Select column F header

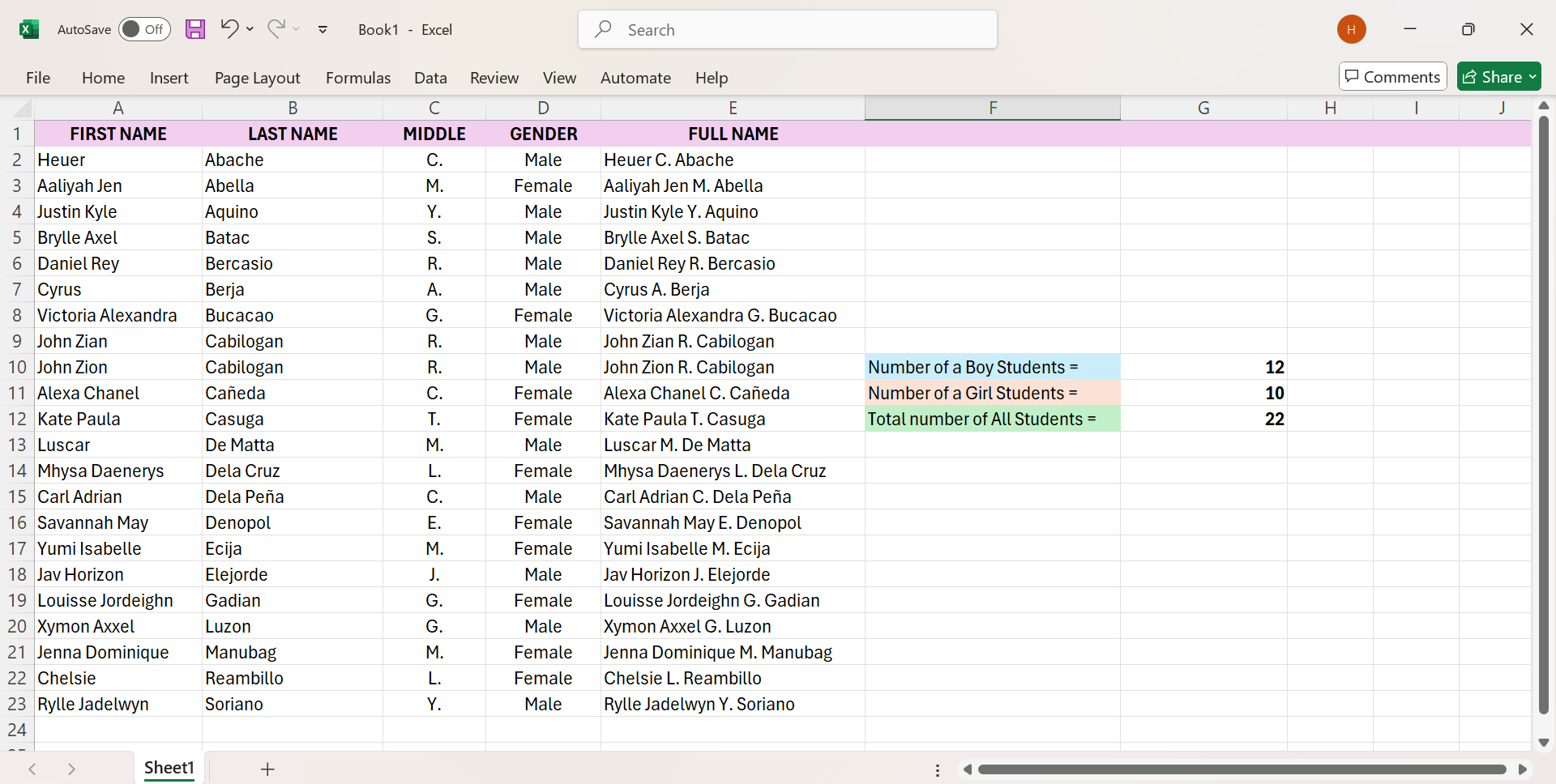click(993, 108)
